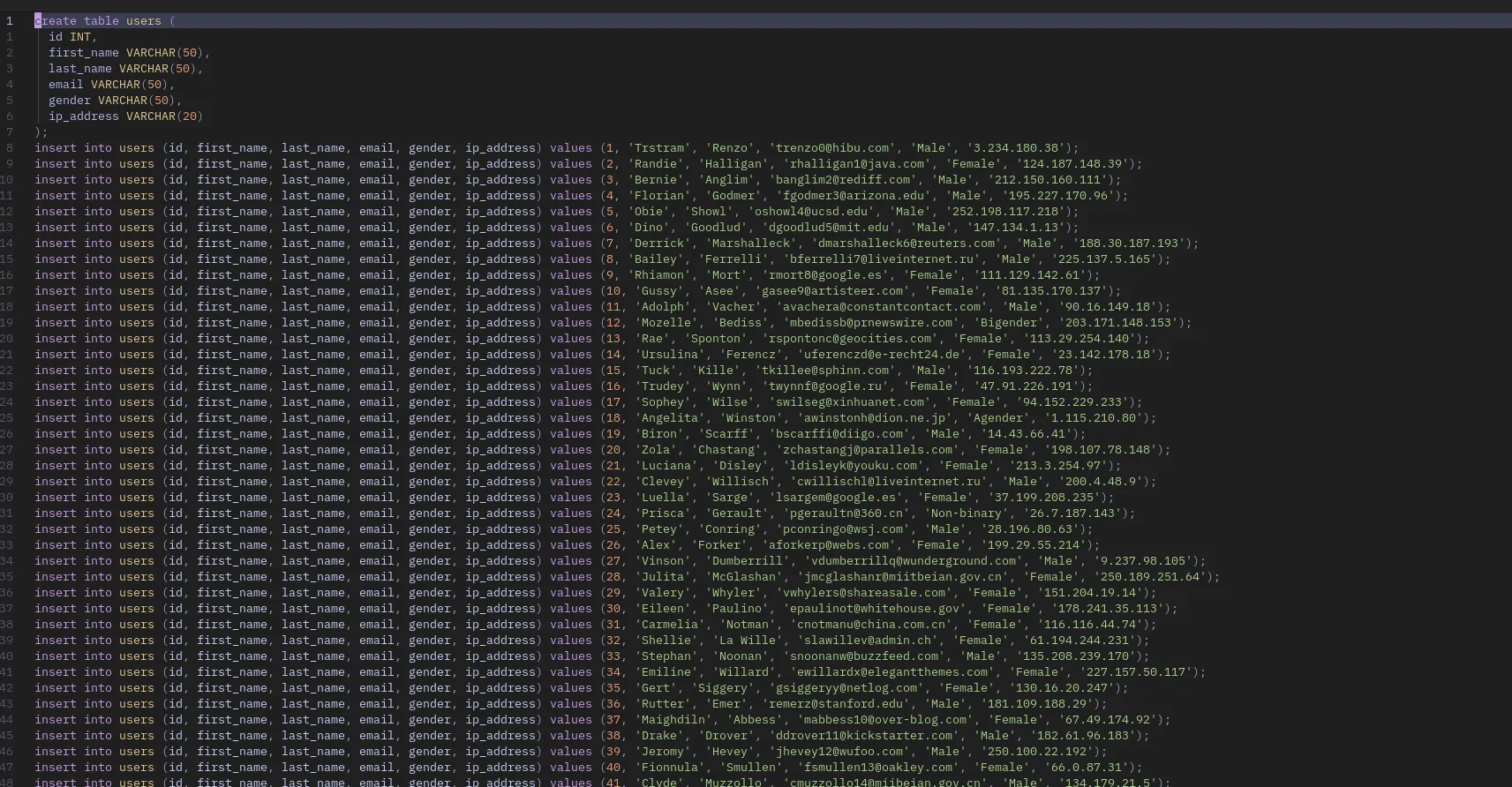Click email 'snoonanw@buzzfeed.com'
The image size is (1512, 787).
click(x=864, y=656)
